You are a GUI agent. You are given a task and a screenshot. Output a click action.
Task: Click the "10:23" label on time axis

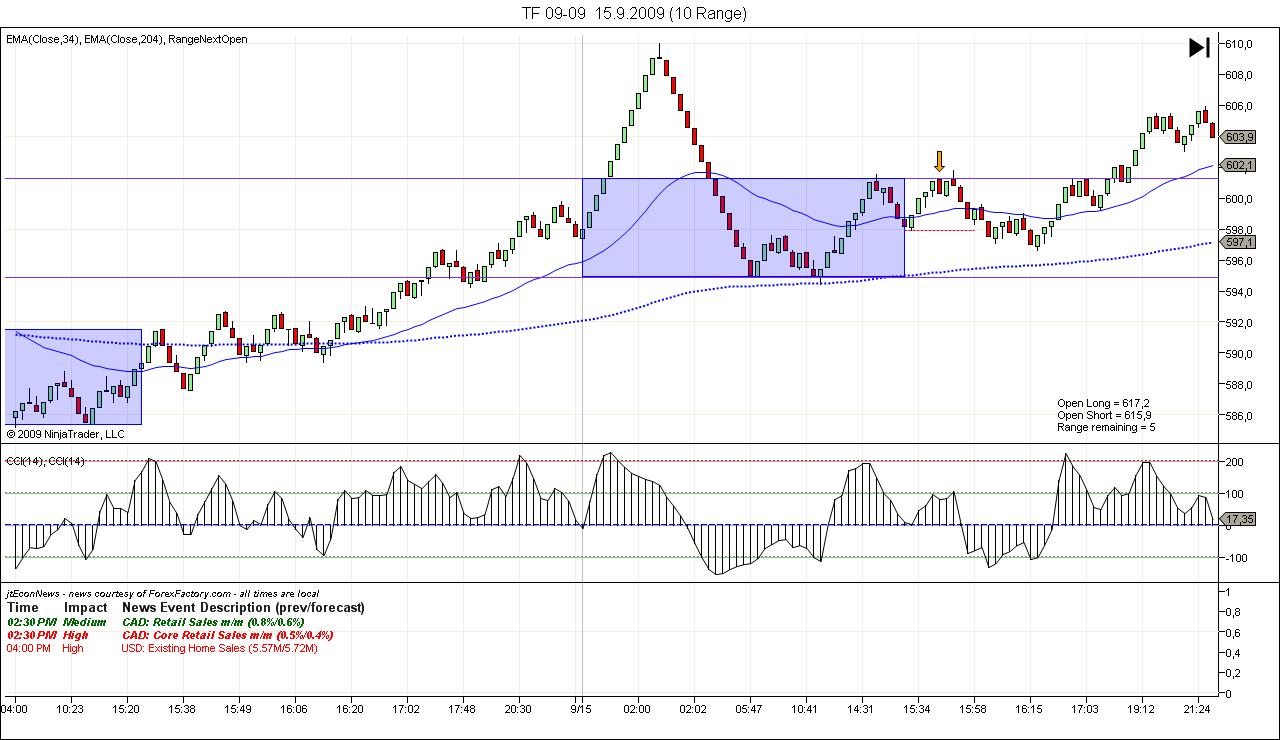[x=69, y=709]
